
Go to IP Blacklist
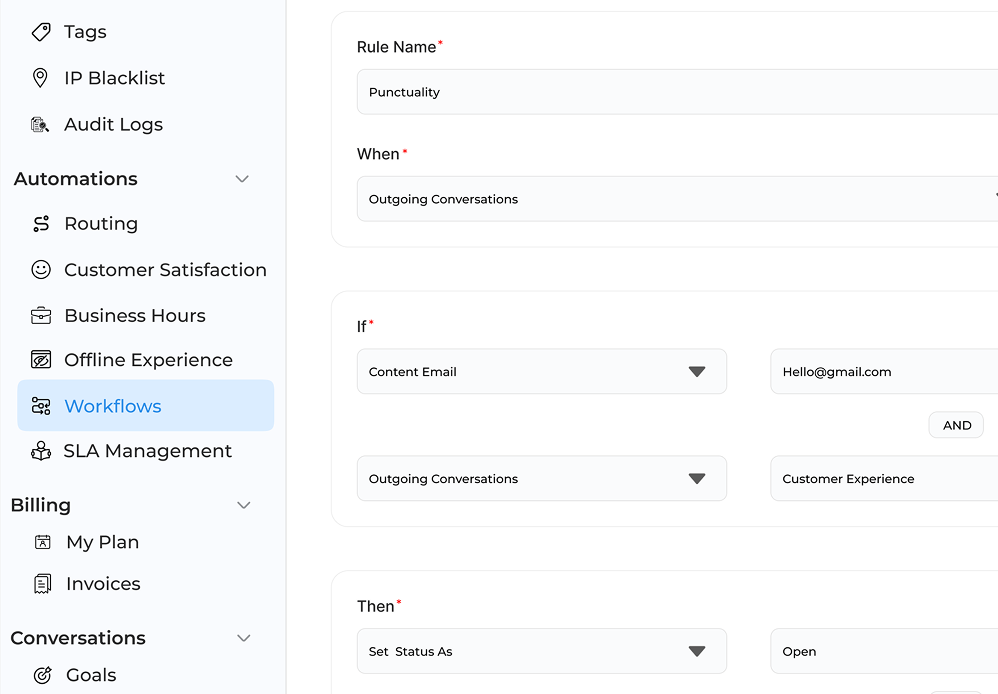click(115, 78)
